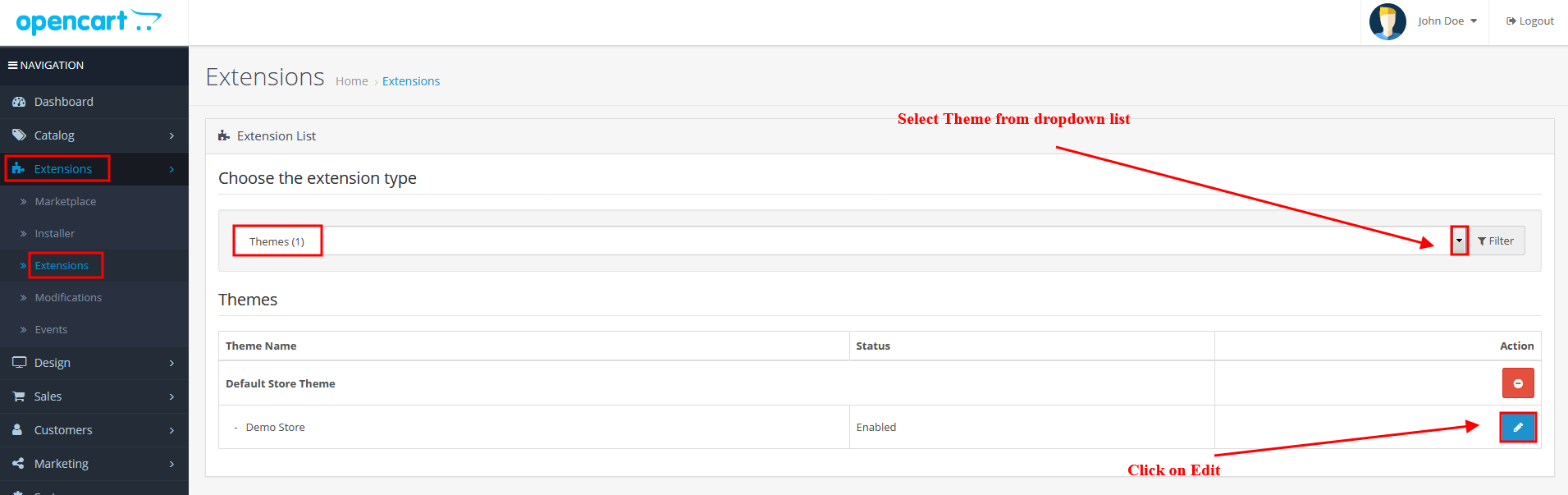Expand the Customers menu section
The height and width of the screenshot is (495, 1568).
click(x=63, y=430)
